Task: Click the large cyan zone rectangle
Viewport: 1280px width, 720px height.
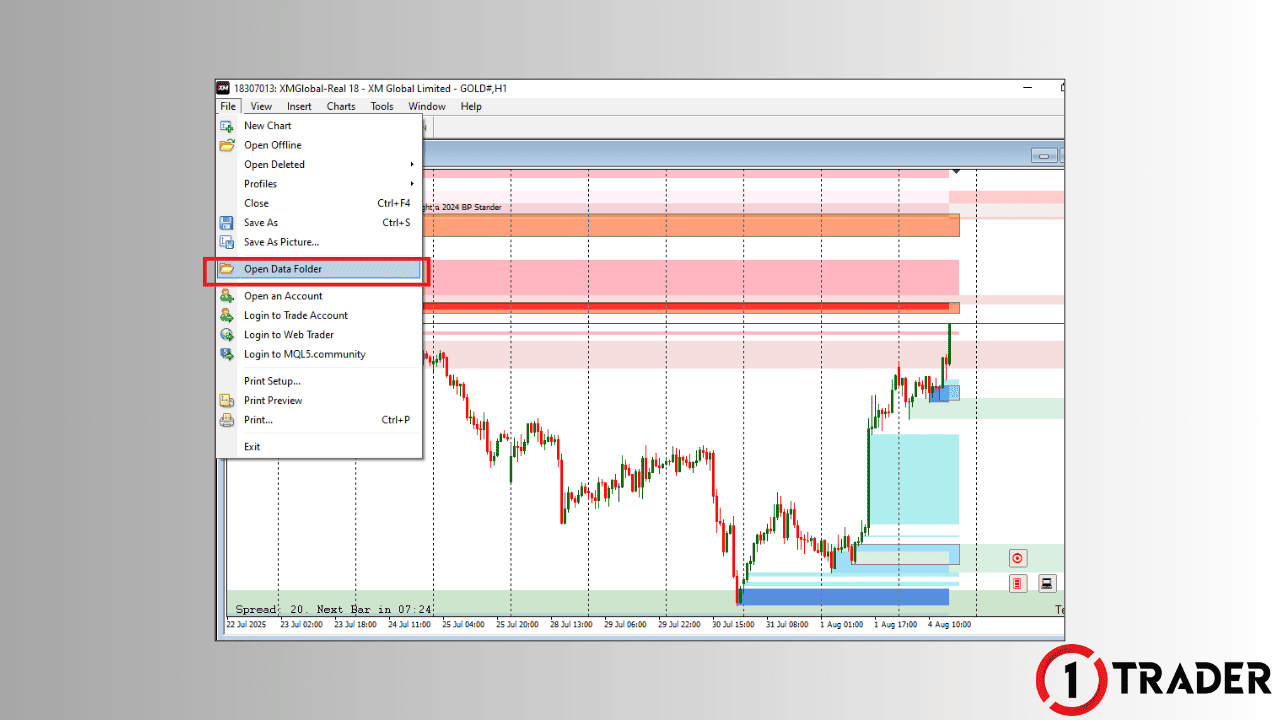Action: (x=914, y=478)
